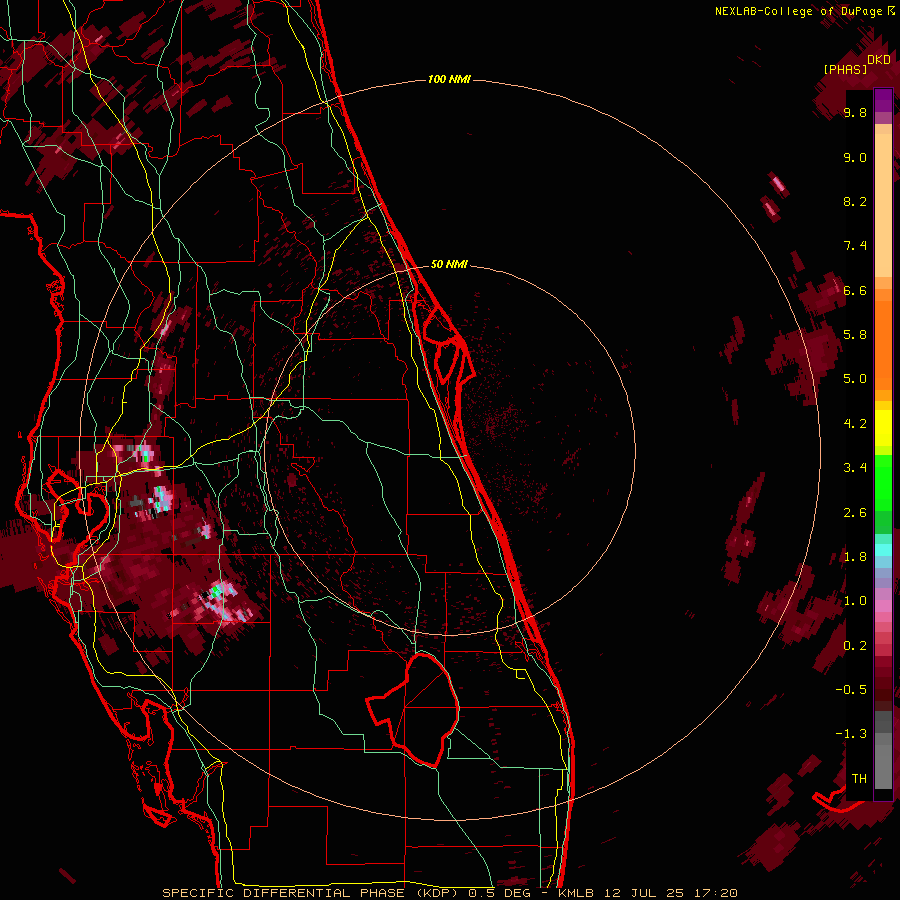Image resolution: width=900 pixels, height=900 pixels.
Task: Click the NEXLAB-College of DuPage credit text
Action: [x=800, y=11]
